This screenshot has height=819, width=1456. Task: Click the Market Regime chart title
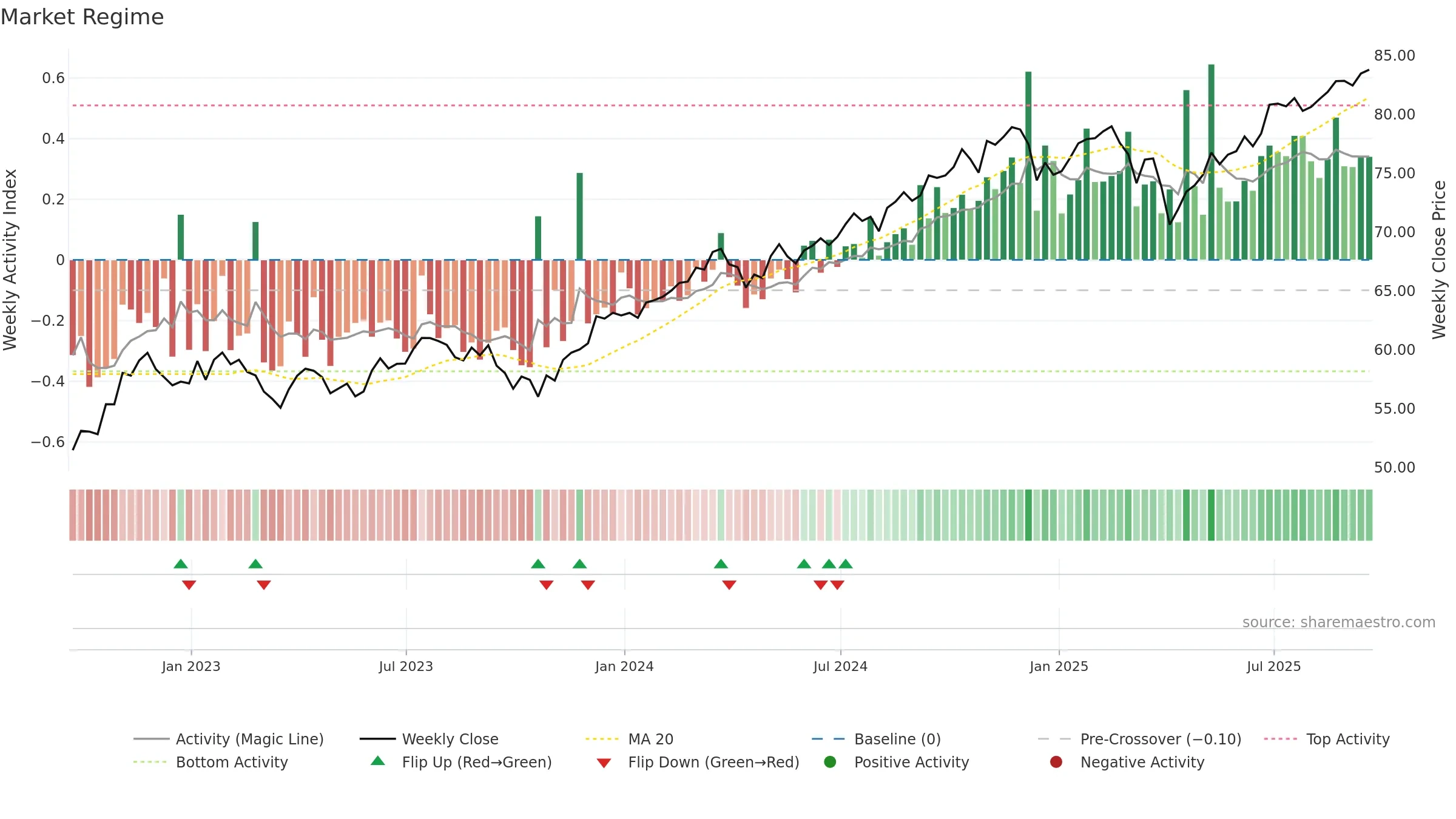(82, 17)
